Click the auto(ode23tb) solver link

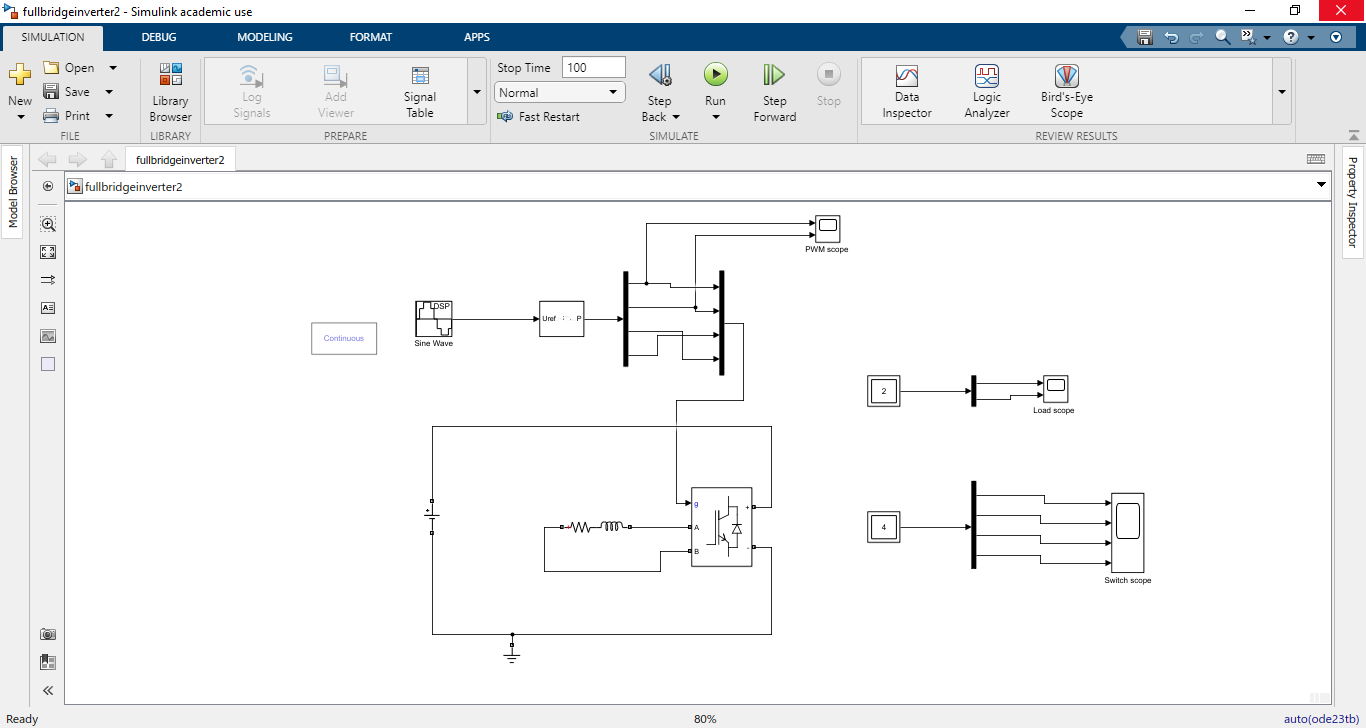tap(1321, 719)
